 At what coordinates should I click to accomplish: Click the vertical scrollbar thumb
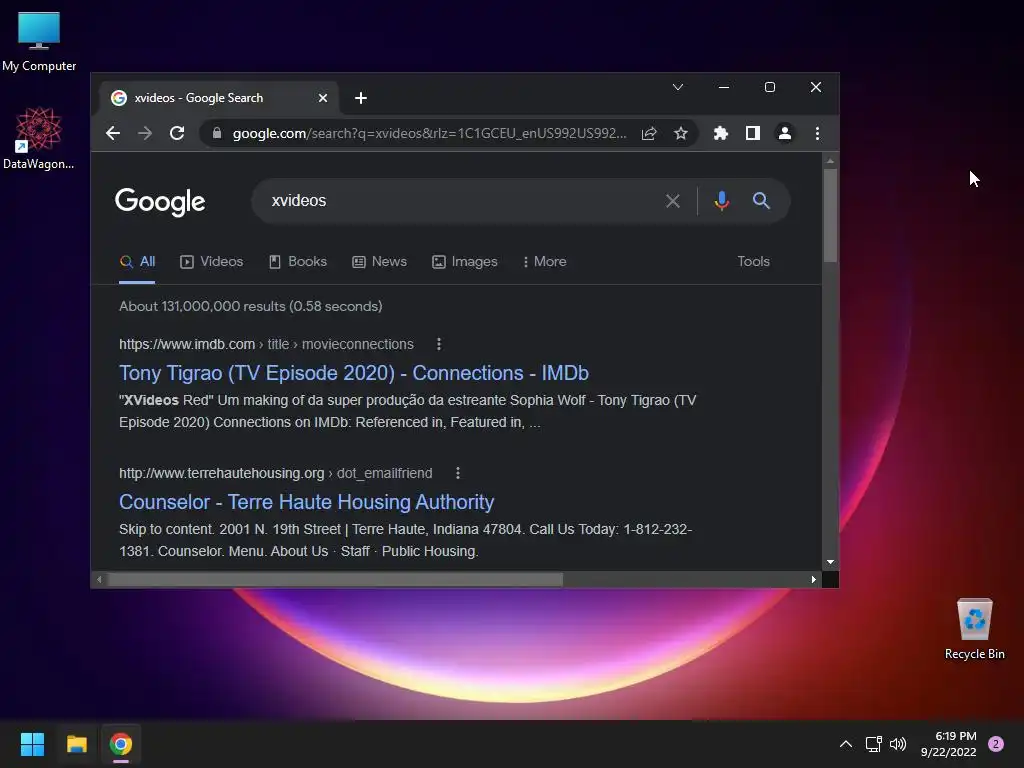830,216
